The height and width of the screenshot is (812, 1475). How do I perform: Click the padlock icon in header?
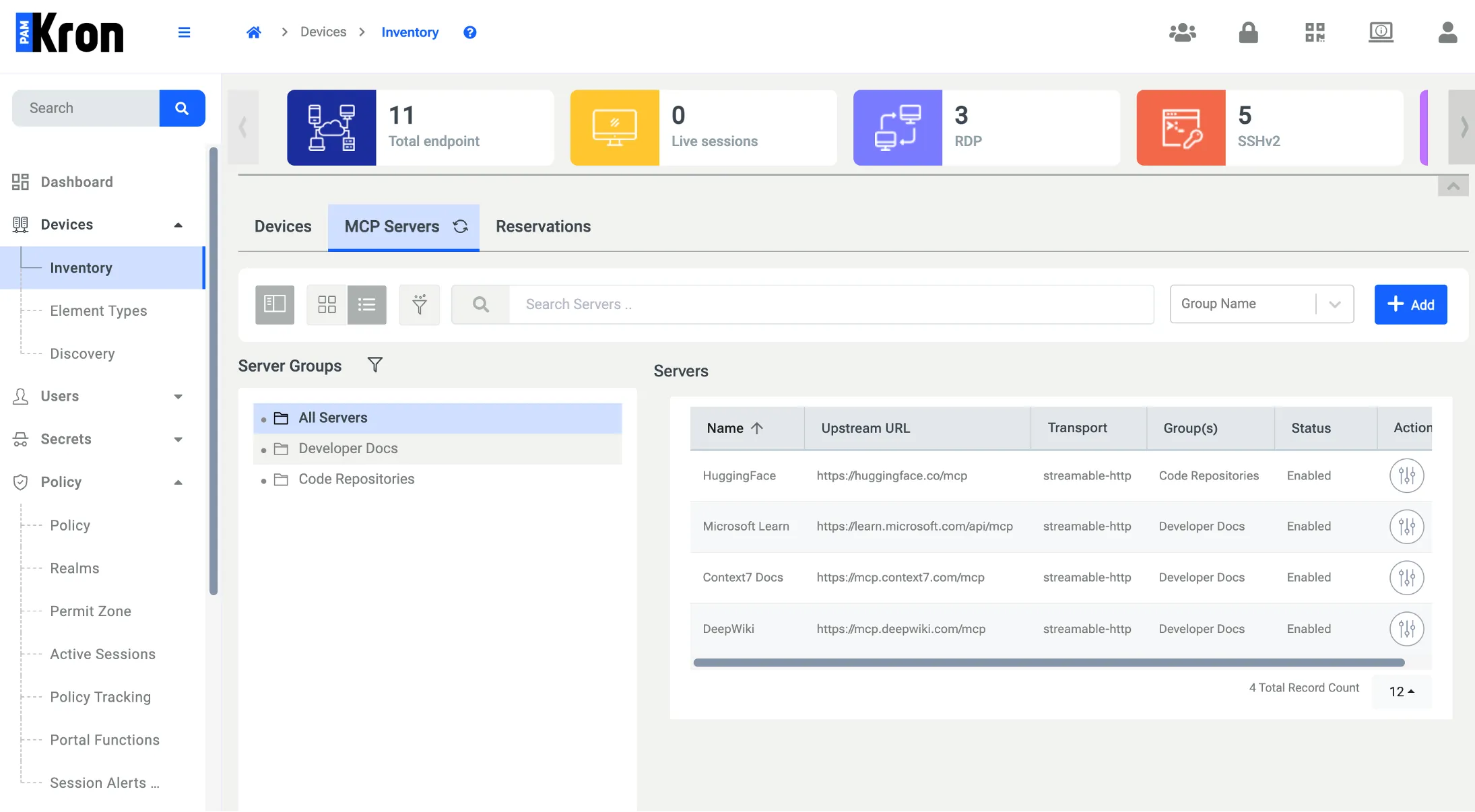1249,32
